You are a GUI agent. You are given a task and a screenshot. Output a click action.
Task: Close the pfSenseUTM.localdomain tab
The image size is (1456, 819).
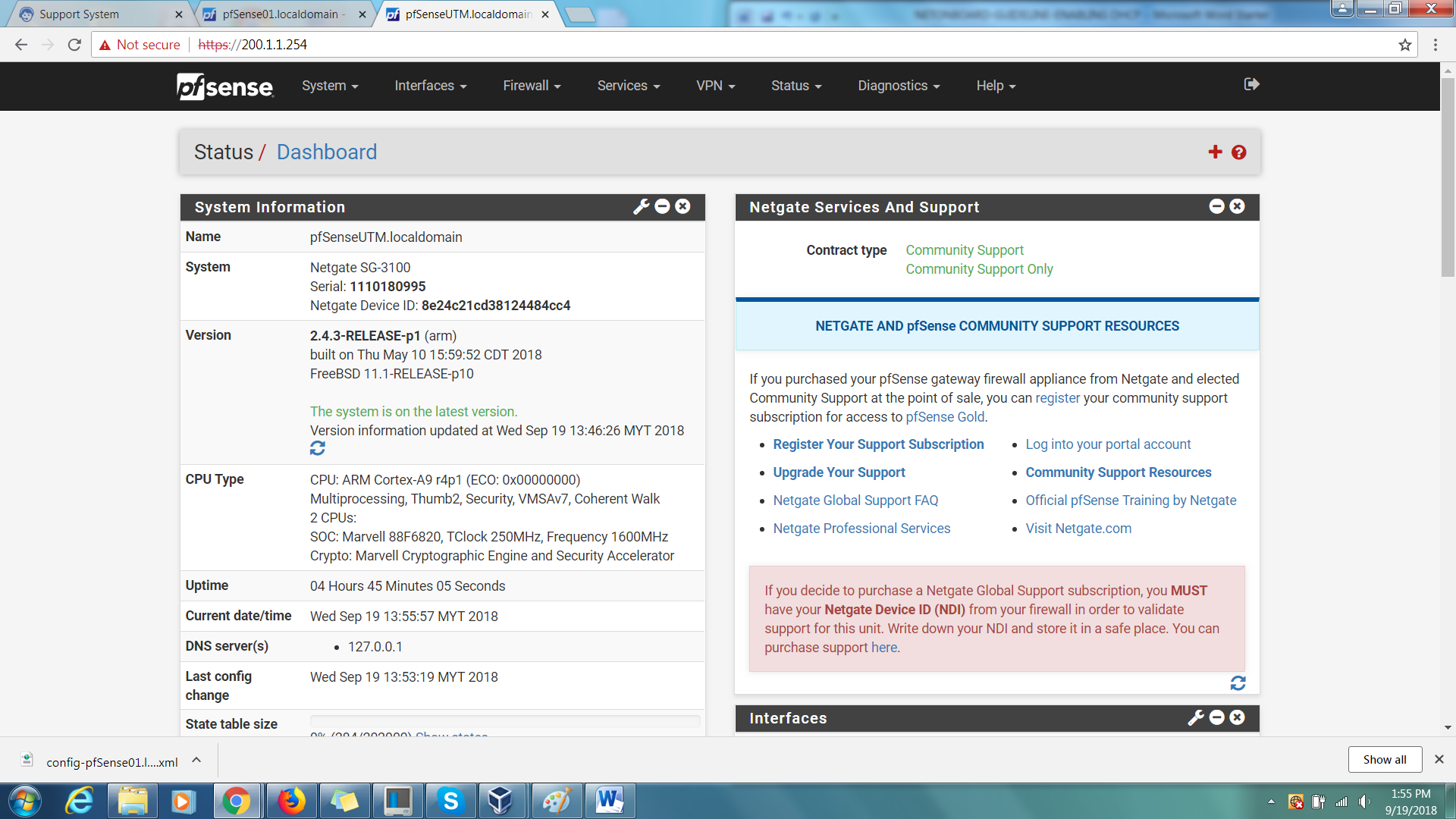[545, 14]
